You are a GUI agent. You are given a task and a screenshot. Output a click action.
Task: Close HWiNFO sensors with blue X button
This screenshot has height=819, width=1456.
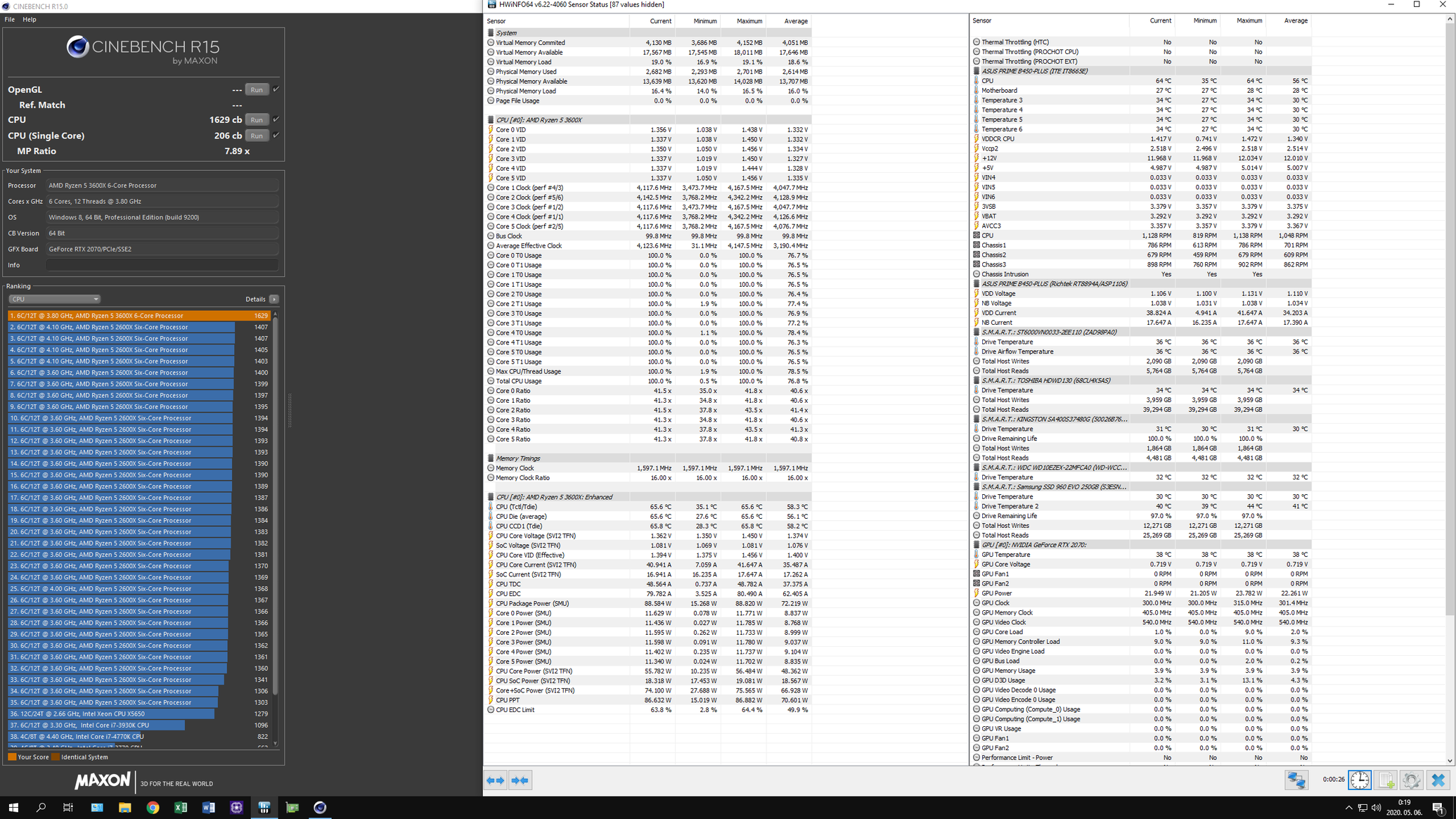pyautogui.click(x=1438, y=780)
